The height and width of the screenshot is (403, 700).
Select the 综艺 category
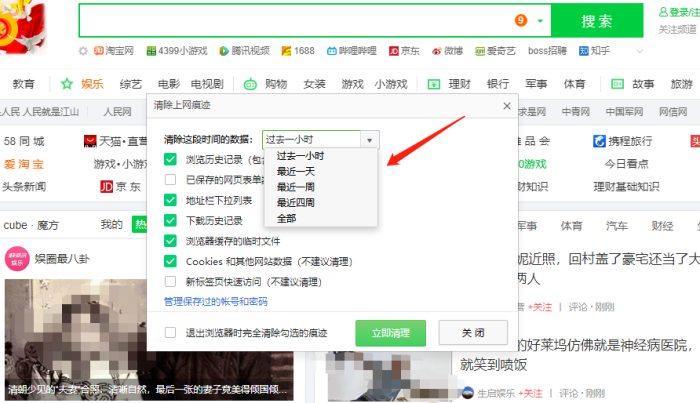pos(131,84)
